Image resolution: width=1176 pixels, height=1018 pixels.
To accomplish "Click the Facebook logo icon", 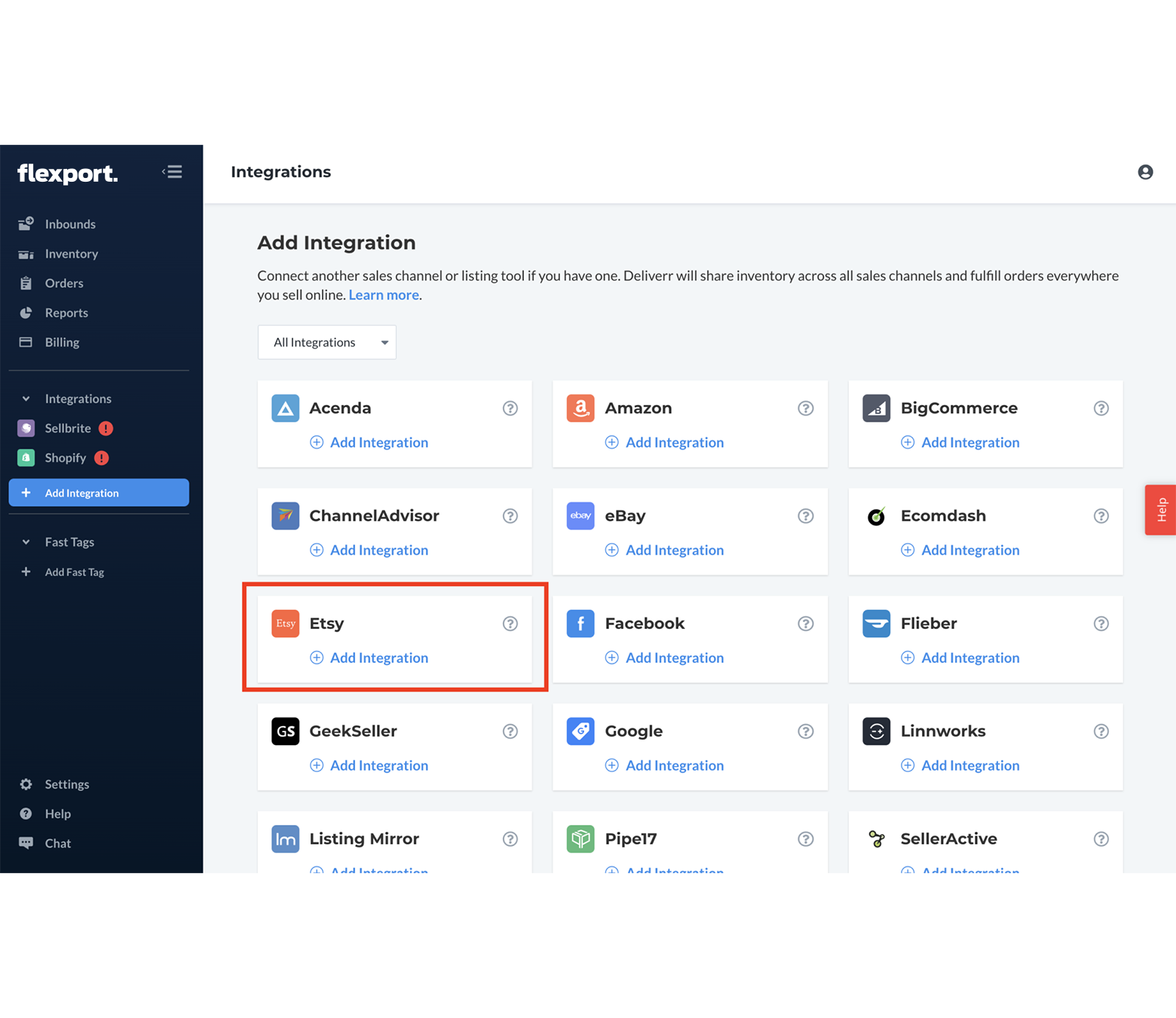I will [580, 624].
